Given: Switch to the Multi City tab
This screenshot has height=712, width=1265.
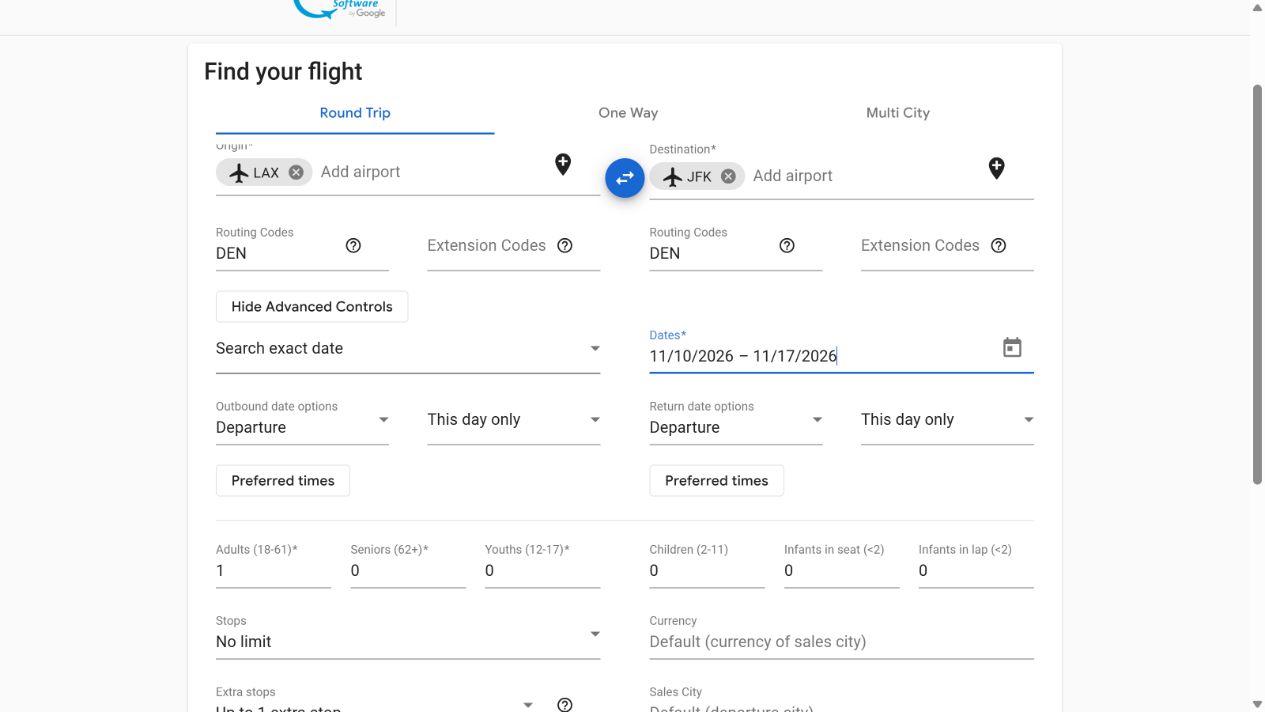Looking at the screenshot, I should pos(898,113).
